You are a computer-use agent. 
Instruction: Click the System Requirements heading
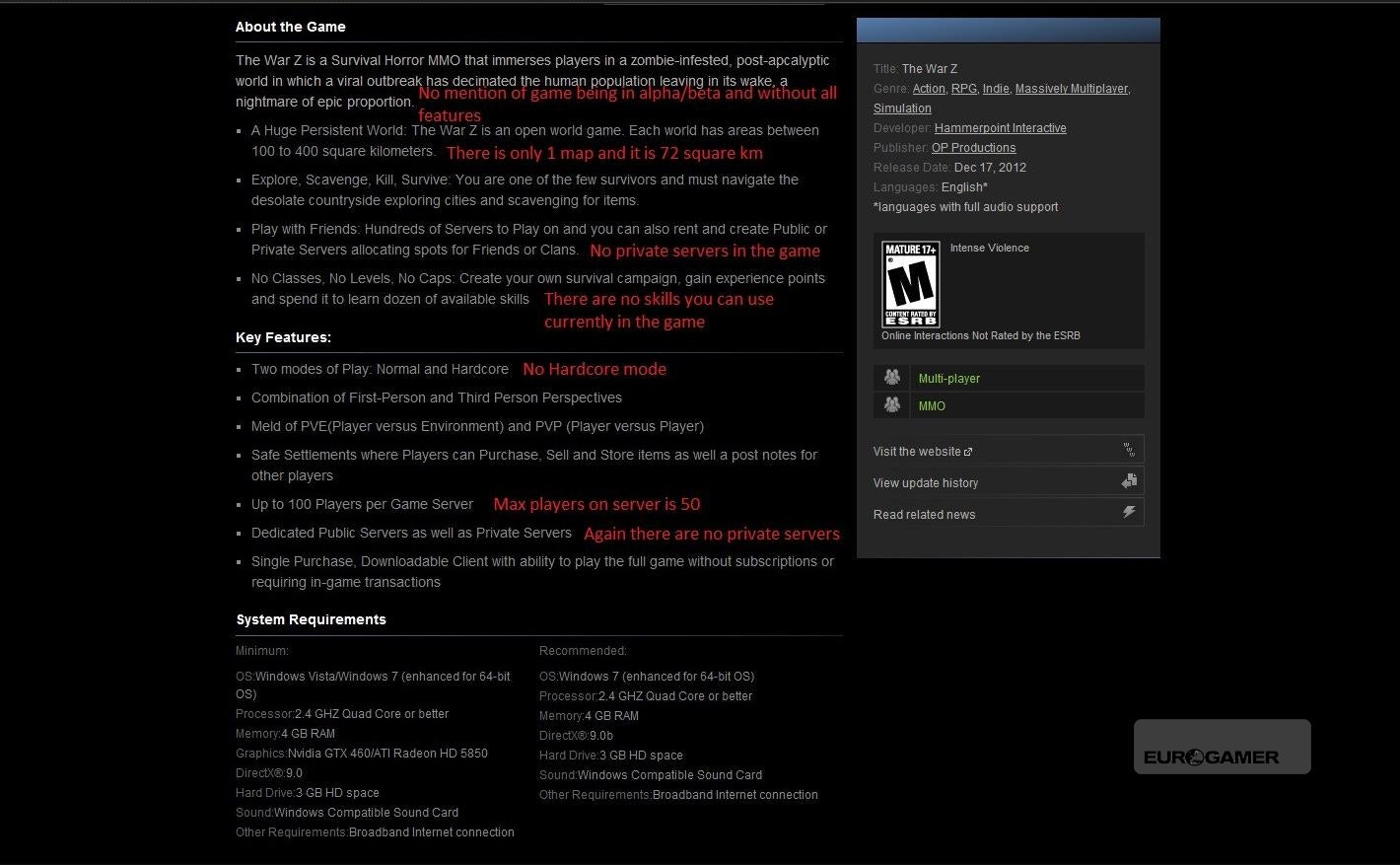point(311,619)
